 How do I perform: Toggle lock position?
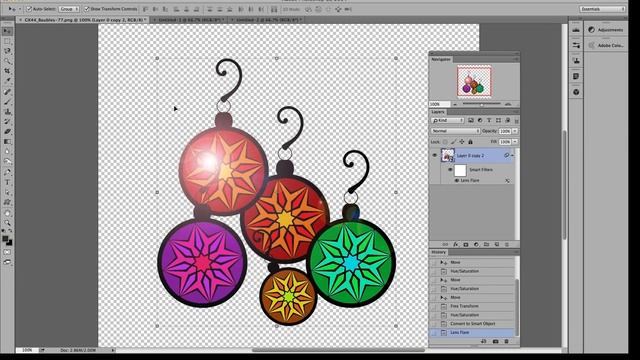[462, 142]
